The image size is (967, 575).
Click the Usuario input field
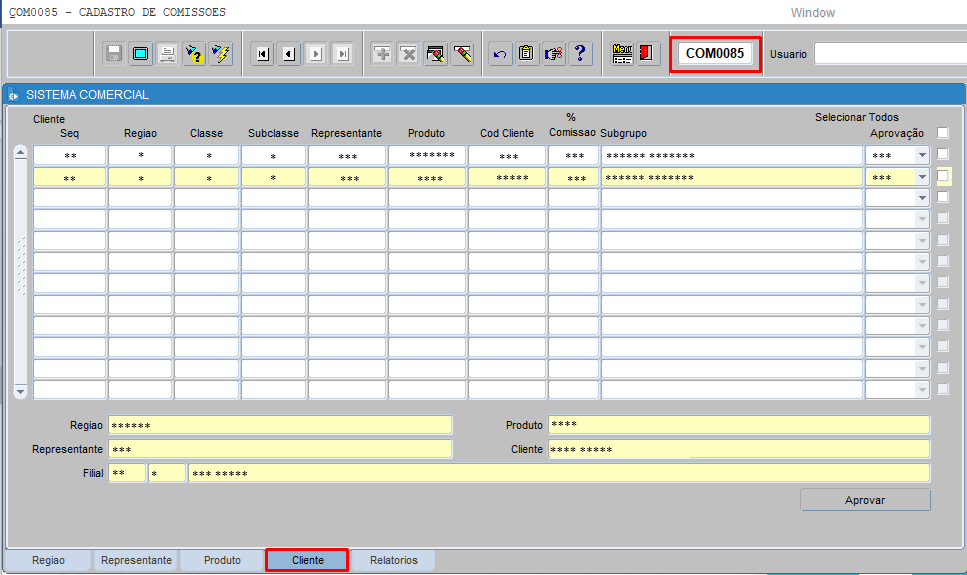tap(890, 54)
